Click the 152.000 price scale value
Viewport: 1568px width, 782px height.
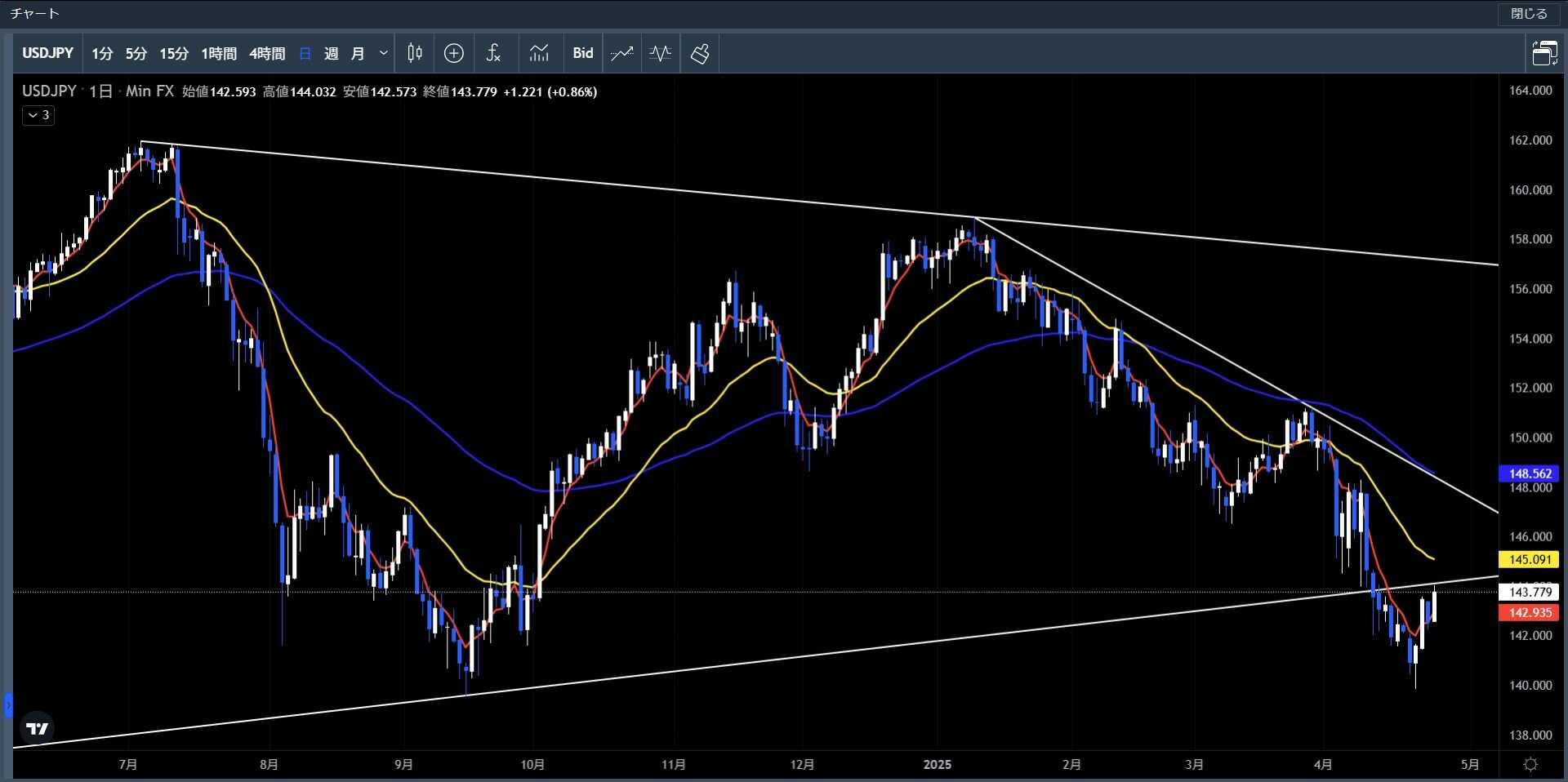(x=1530, y=388)
